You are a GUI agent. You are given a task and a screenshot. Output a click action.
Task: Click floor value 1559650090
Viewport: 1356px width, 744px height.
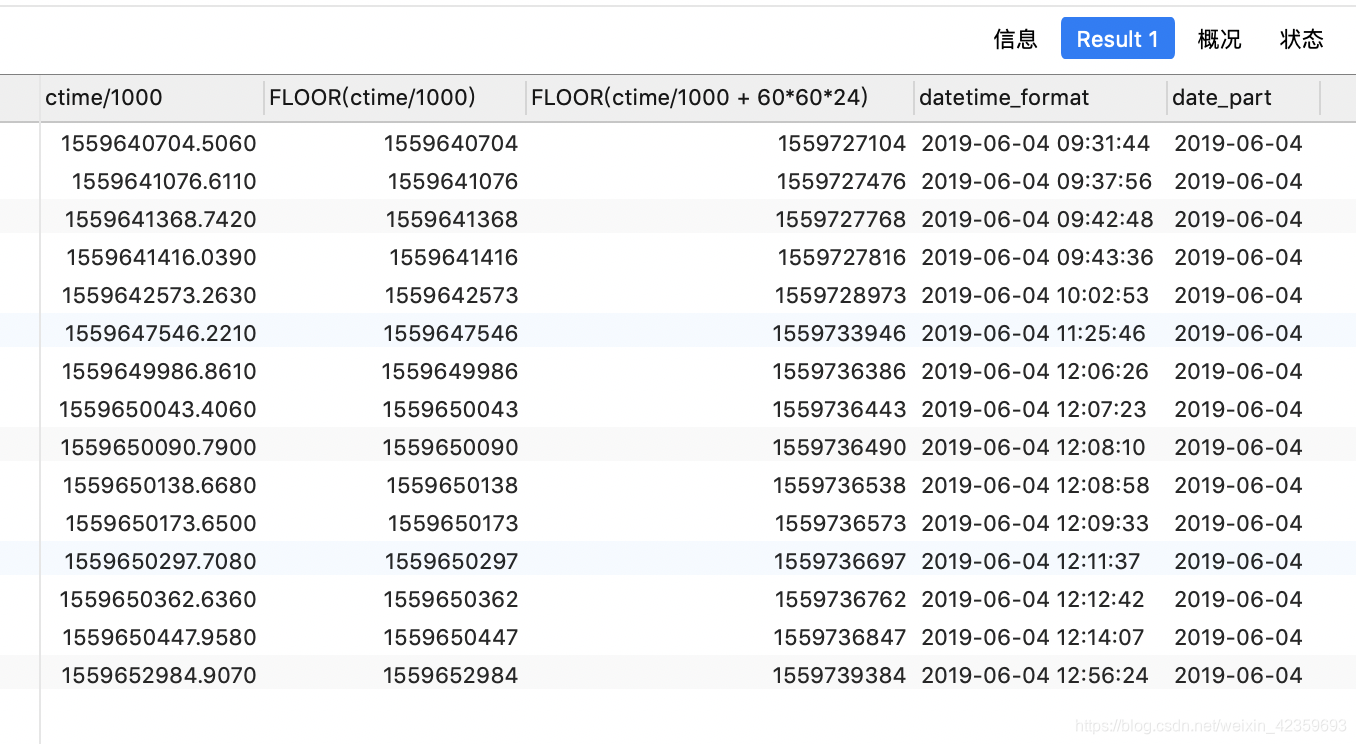[450, 447]
